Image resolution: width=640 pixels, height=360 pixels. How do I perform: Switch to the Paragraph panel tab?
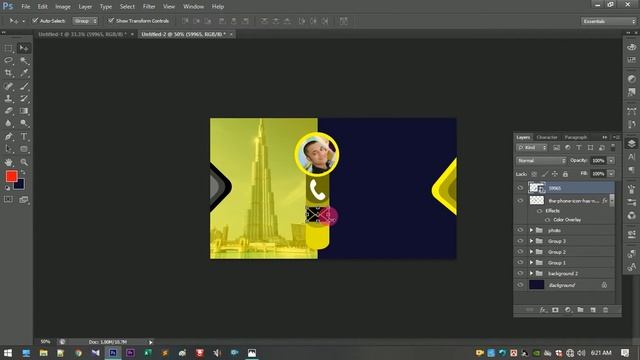(576, 137)
